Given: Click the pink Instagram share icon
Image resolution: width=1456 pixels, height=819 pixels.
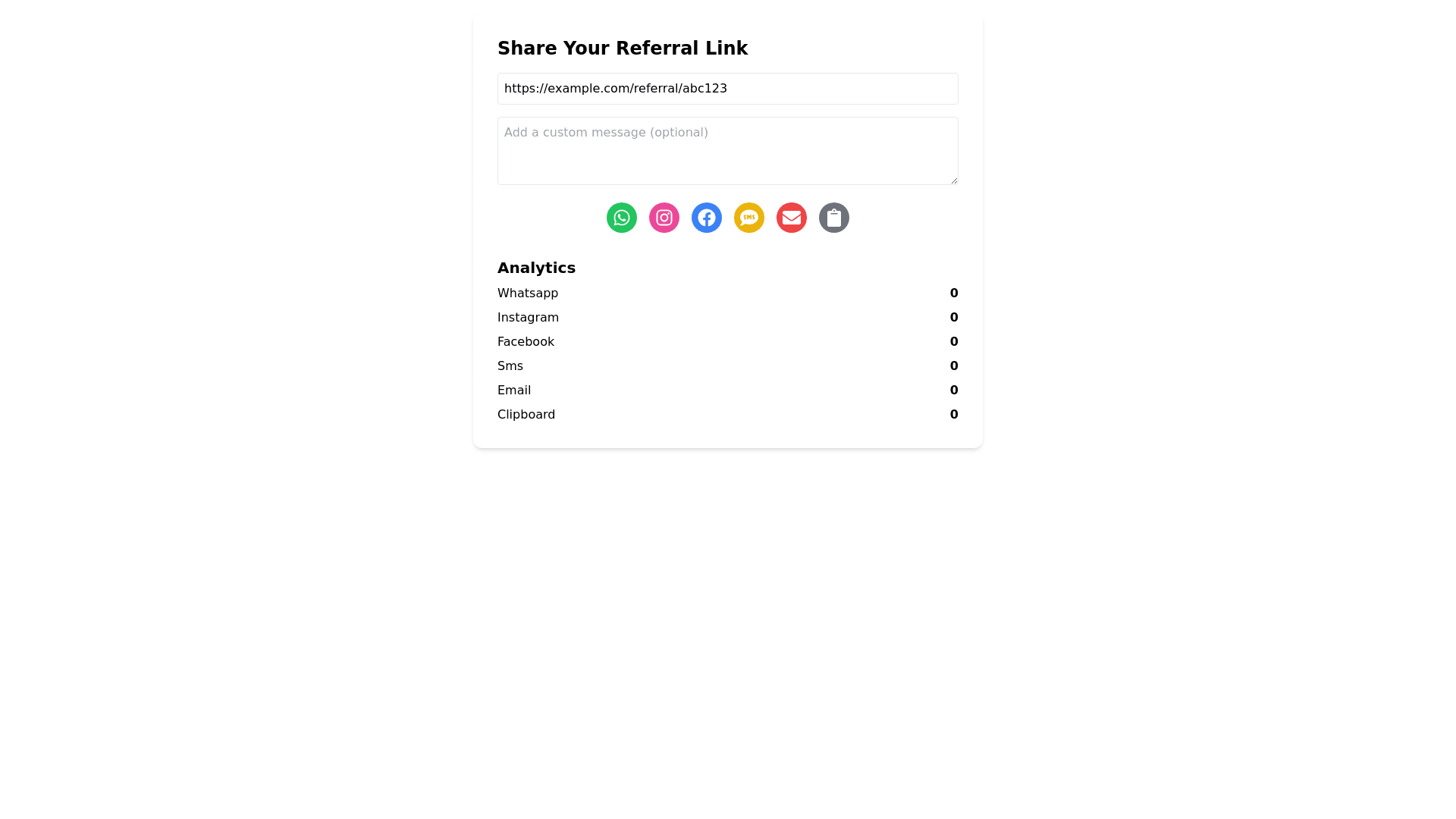Looking at the screenshot, I should pyautogui.click(x=664, y=218).
